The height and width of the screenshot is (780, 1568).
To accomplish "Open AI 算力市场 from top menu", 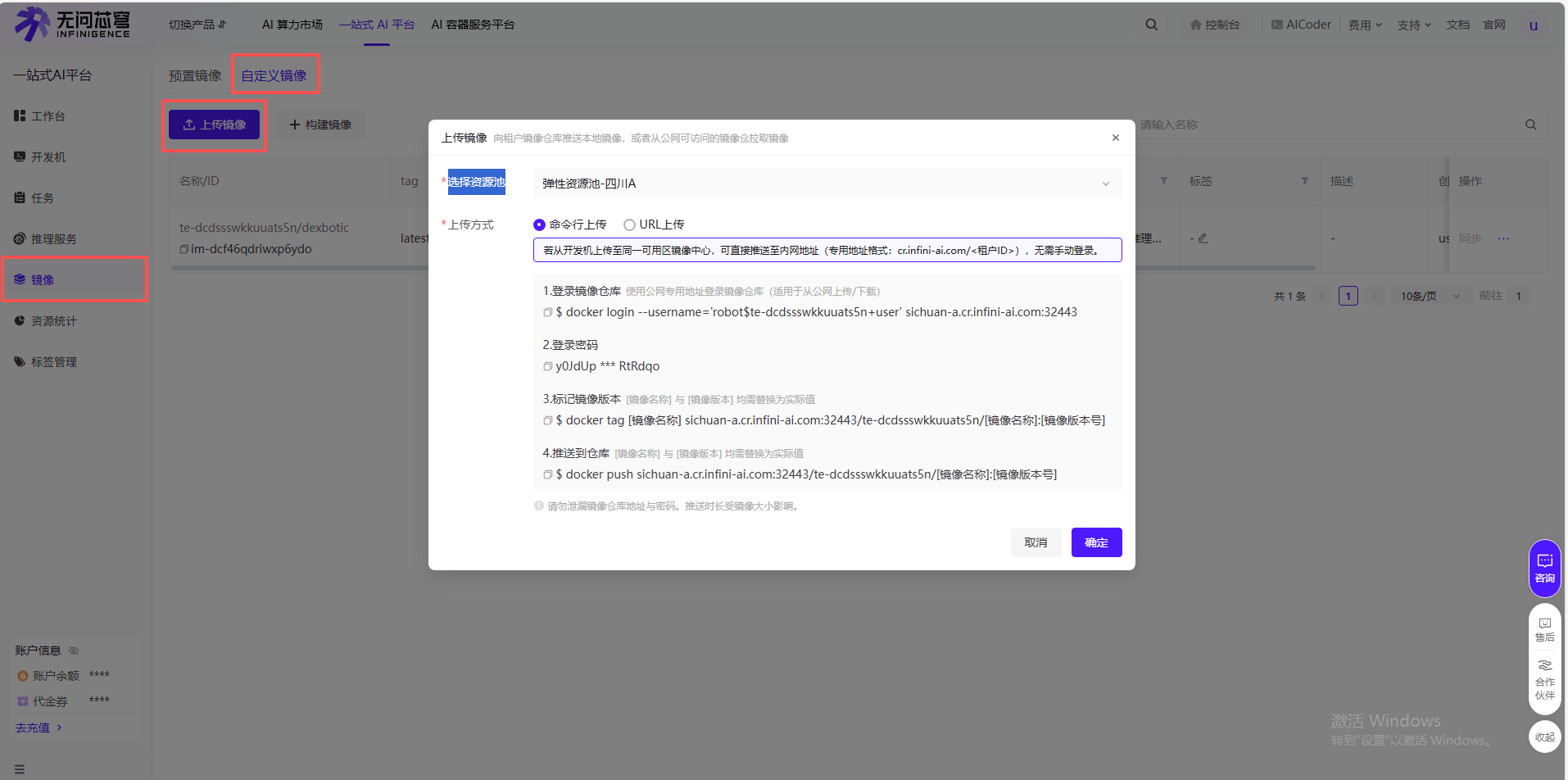I will pyautogui.click(x=292, y=24).
